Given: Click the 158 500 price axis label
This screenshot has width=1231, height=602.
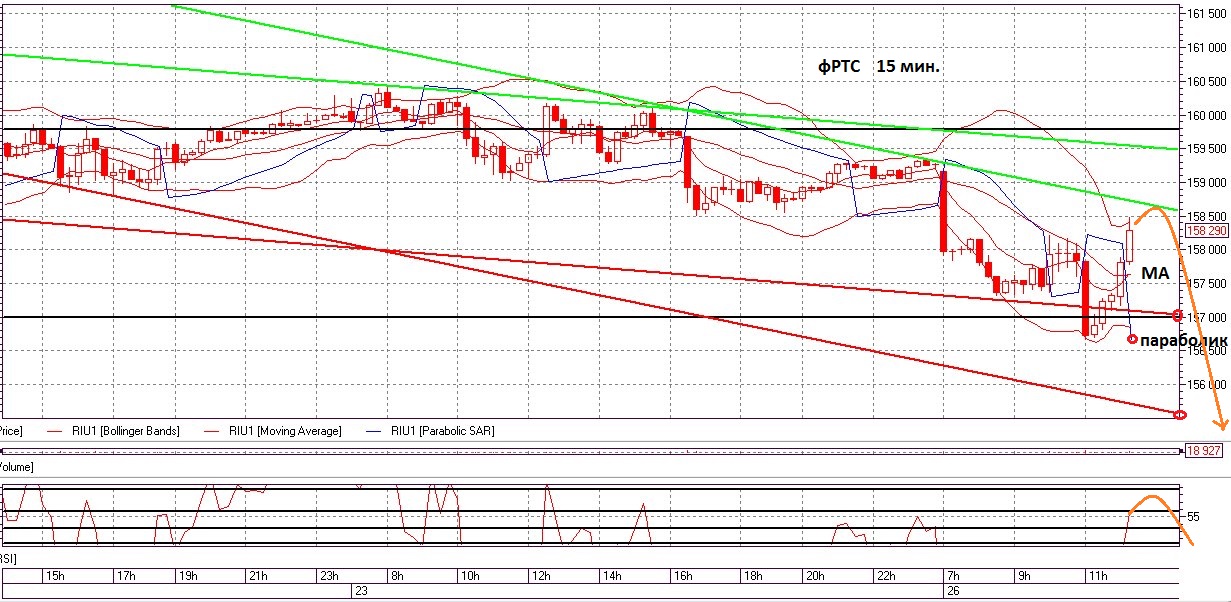Looking at the screenshot, I should [1207, 216].
